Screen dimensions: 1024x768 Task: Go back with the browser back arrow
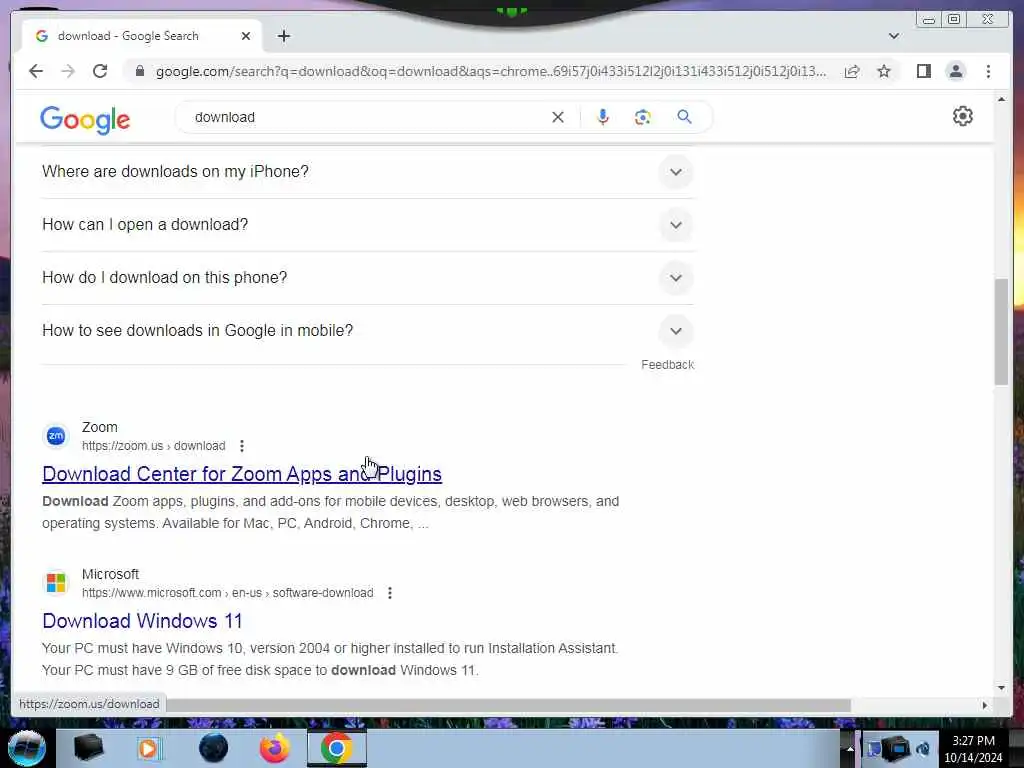(36, 71)
